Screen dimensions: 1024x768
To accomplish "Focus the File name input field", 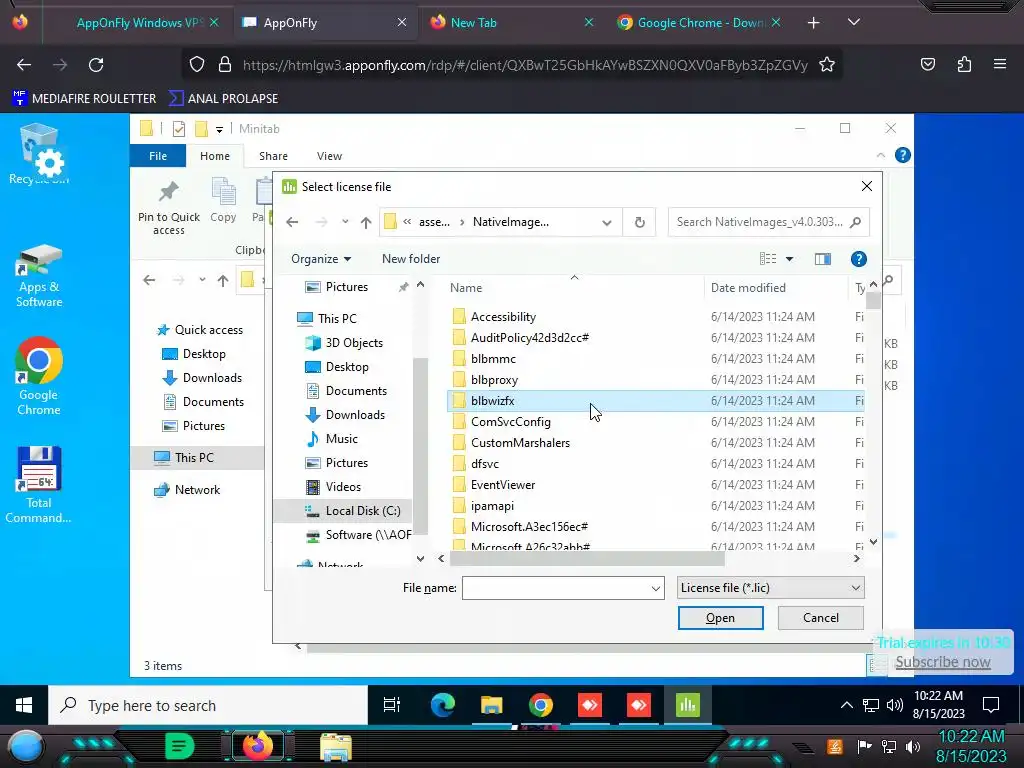I will pos(555,588).
